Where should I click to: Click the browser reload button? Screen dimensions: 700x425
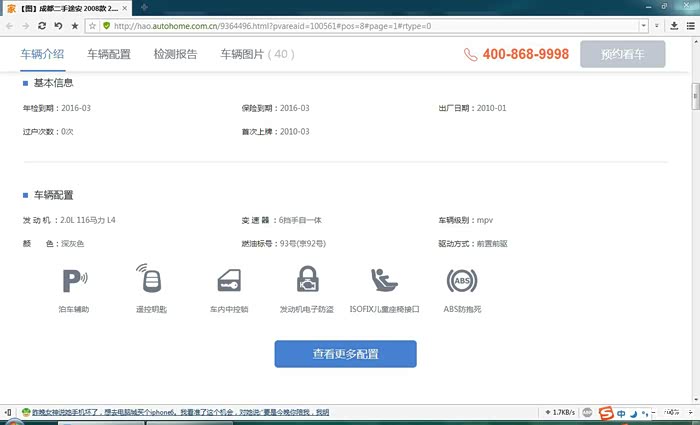click(41, 25)
